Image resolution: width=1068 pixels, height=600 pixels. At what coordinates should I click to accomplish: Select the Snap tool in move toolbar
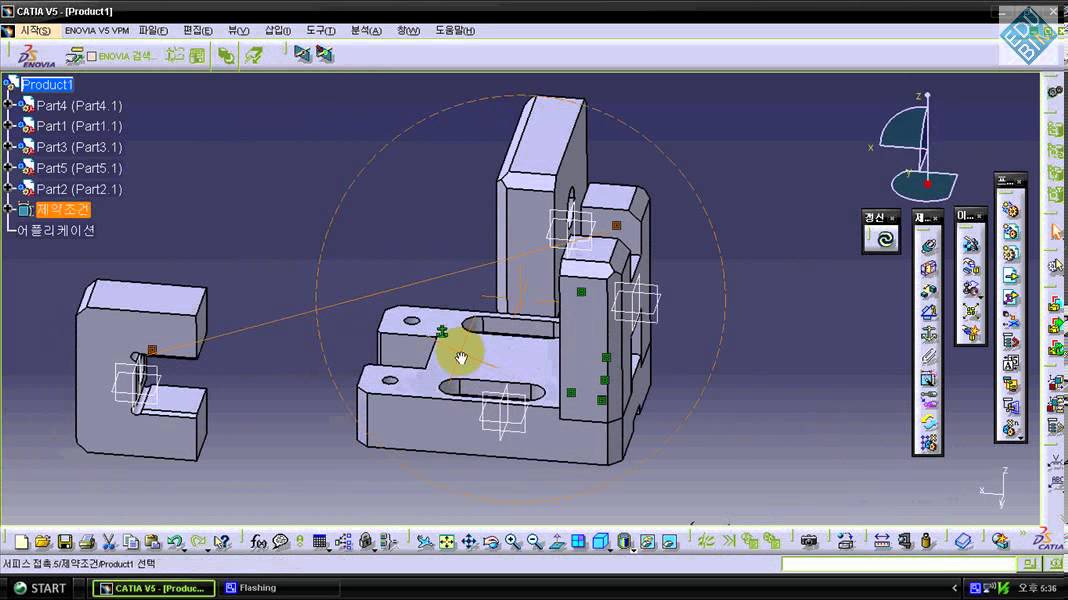coord(971,268)
